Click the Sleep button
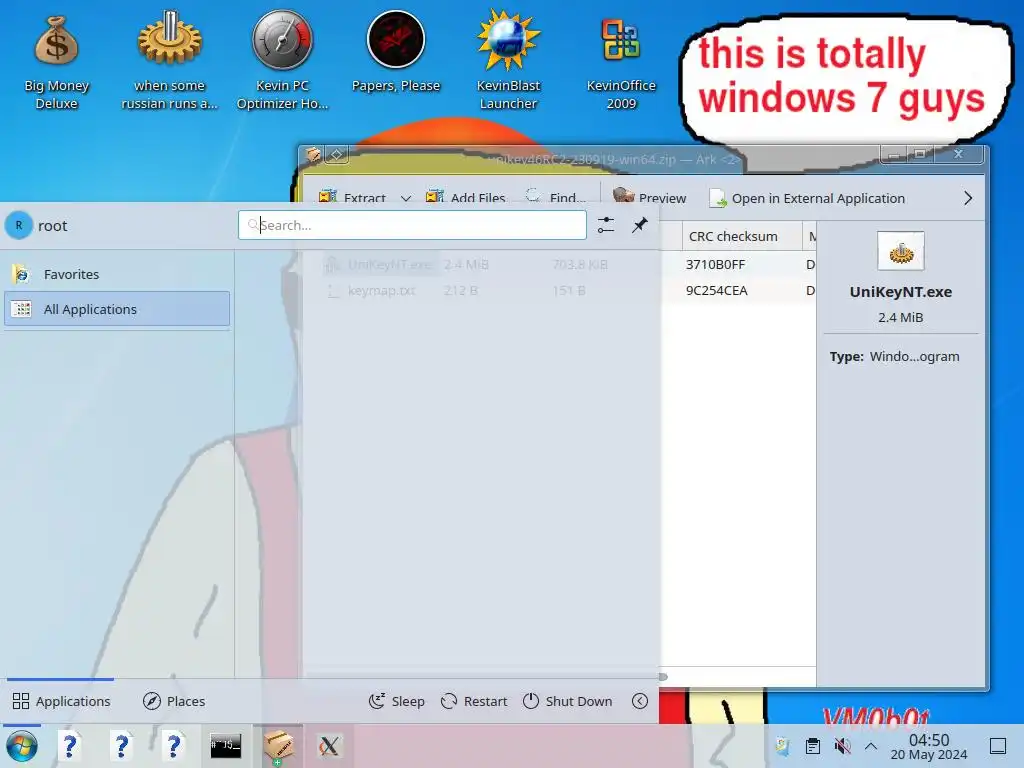Image resolution: width=1024 pixels, height=768 pixels. tap(396, 701)
